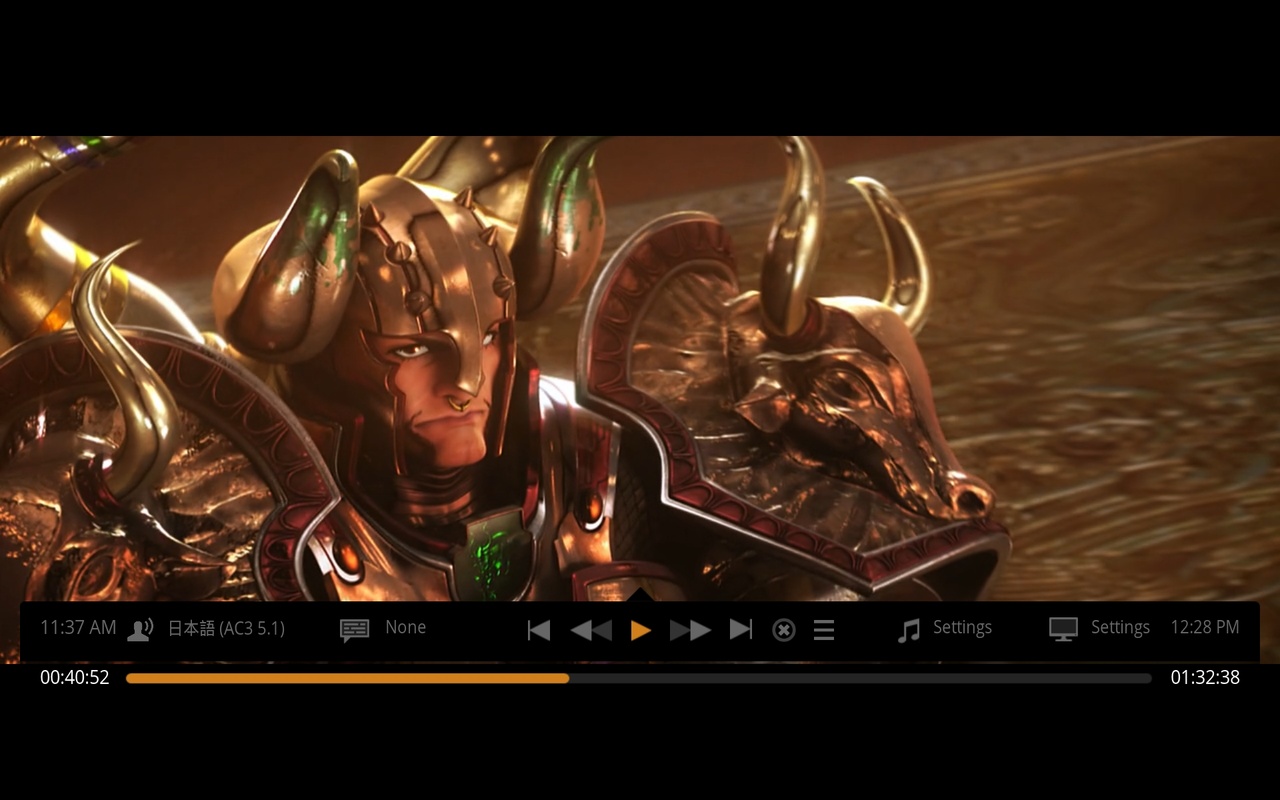Click the audio stream speaker icon

coord(141,629)
